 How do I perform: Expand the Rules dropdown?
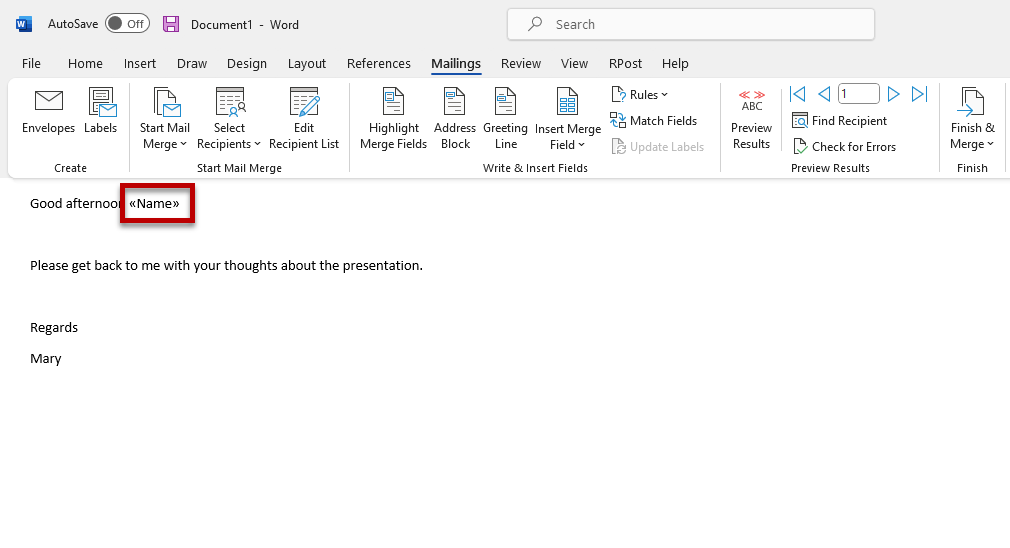(x=640, y=95)
